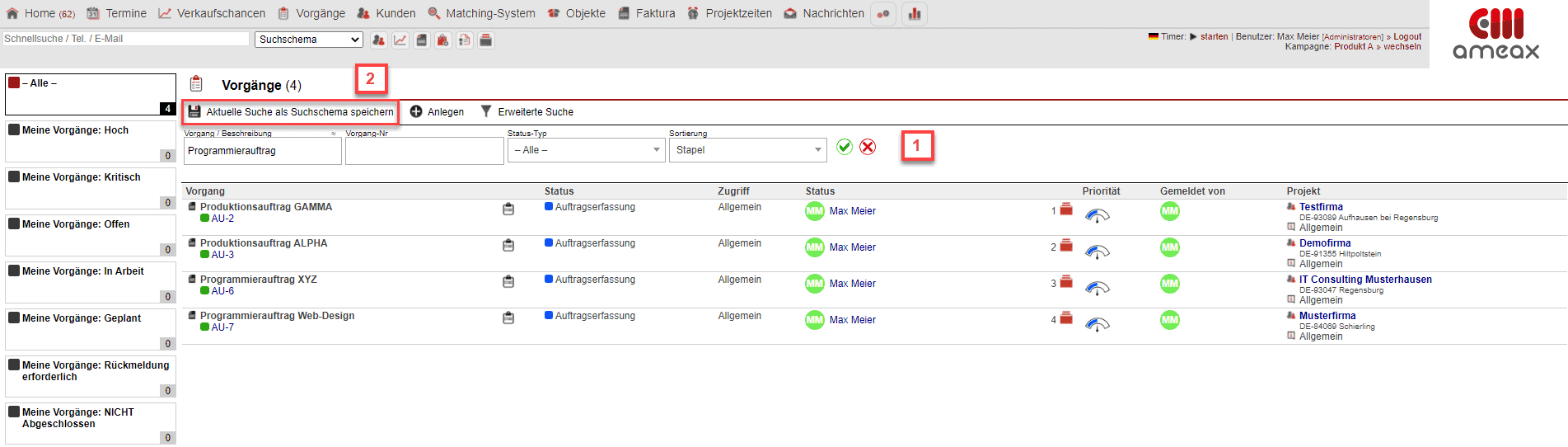Open the Nachrichten menu
Viewport: 1568px width, 447px height.
[x=824, y=13]
